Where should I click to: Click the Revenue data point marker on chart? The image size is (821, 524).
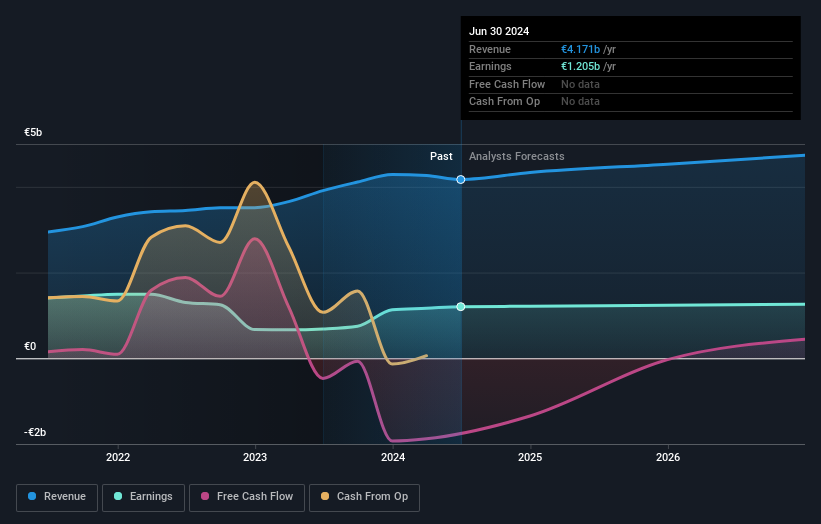[x=461, y=180]
